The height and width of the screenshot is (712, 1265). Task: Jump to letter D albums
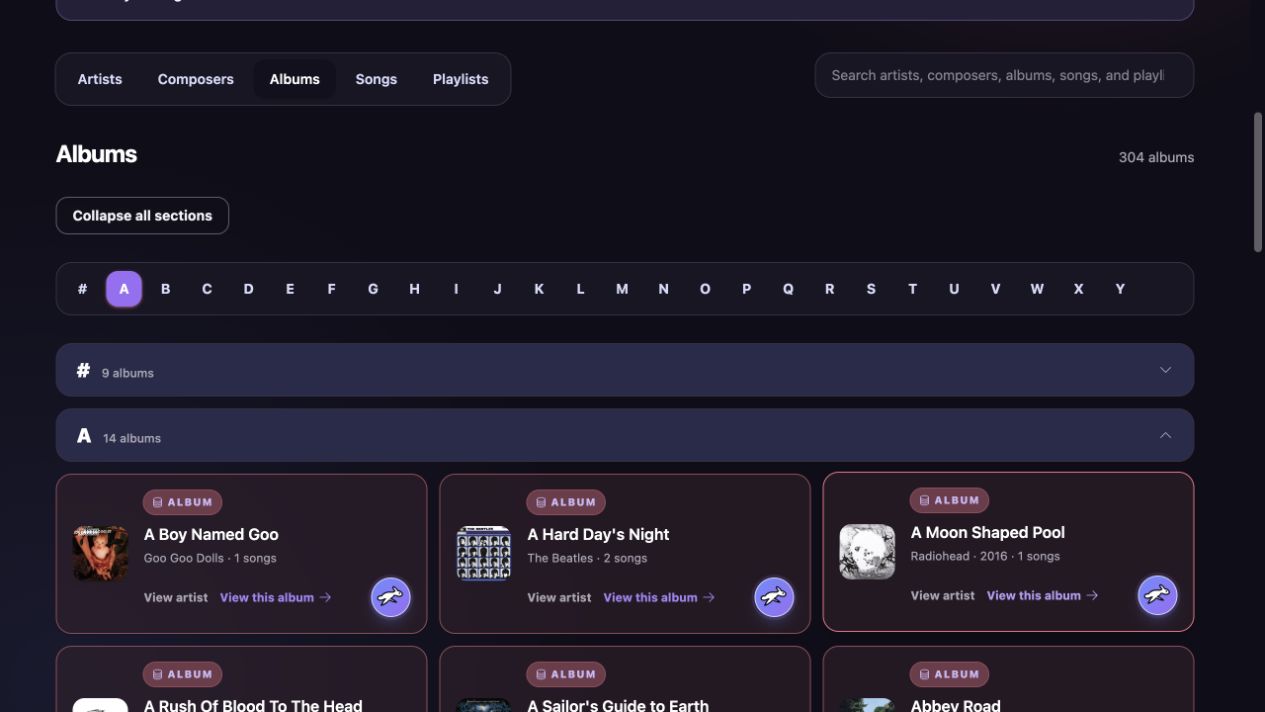(x=248, y=289)
